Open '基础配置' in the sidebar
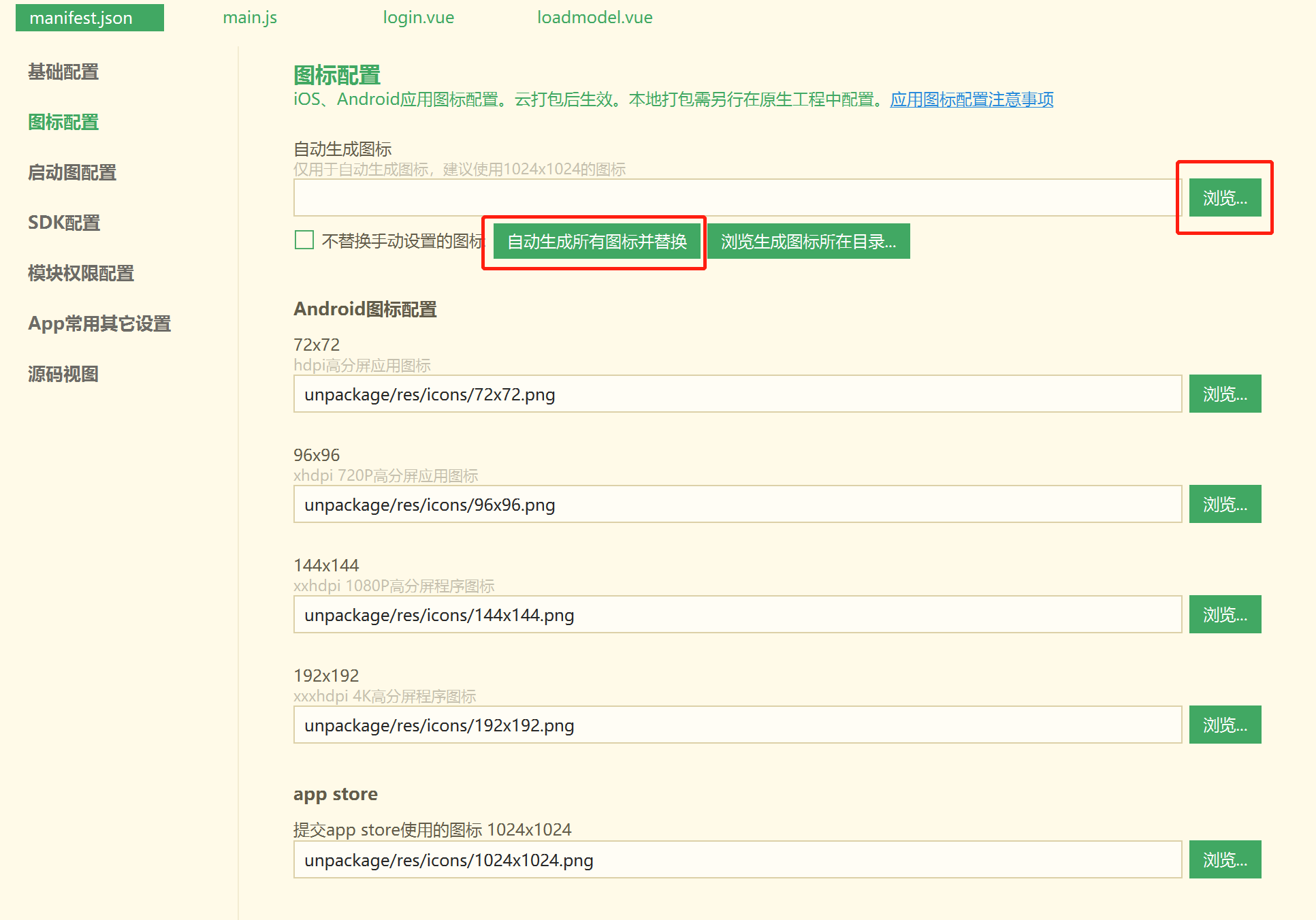The height and width of the screenshot is (920, 1316). coord(63,72)
